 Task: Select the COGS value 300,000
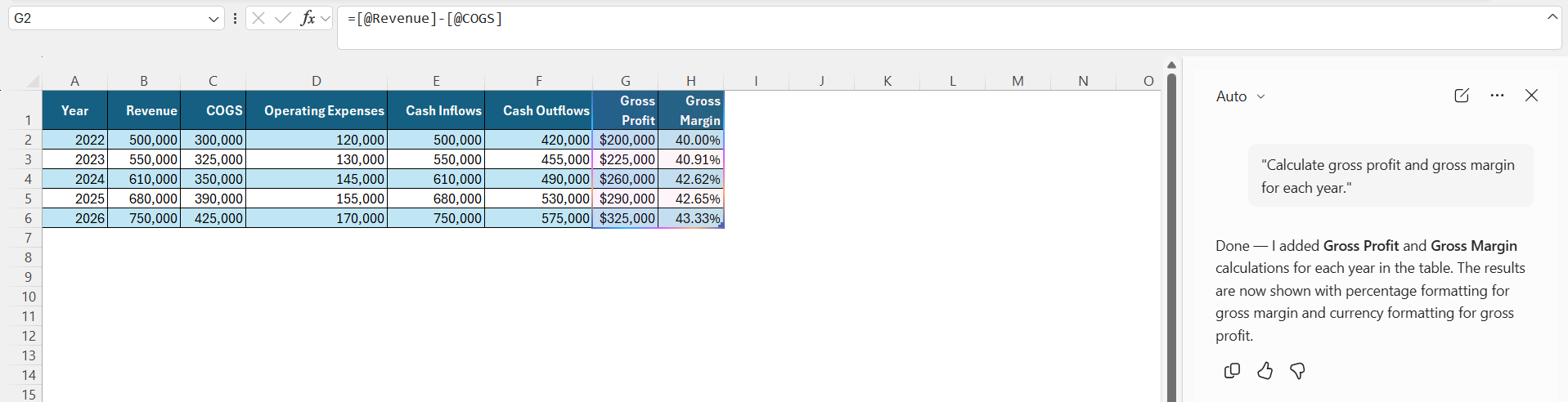[213, 140]
